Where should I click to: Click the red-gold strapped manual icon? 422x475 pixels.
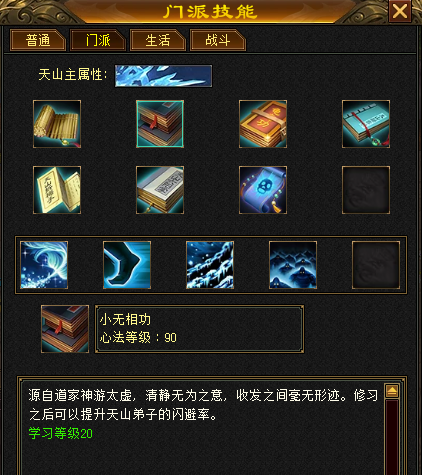coord(263,124)
